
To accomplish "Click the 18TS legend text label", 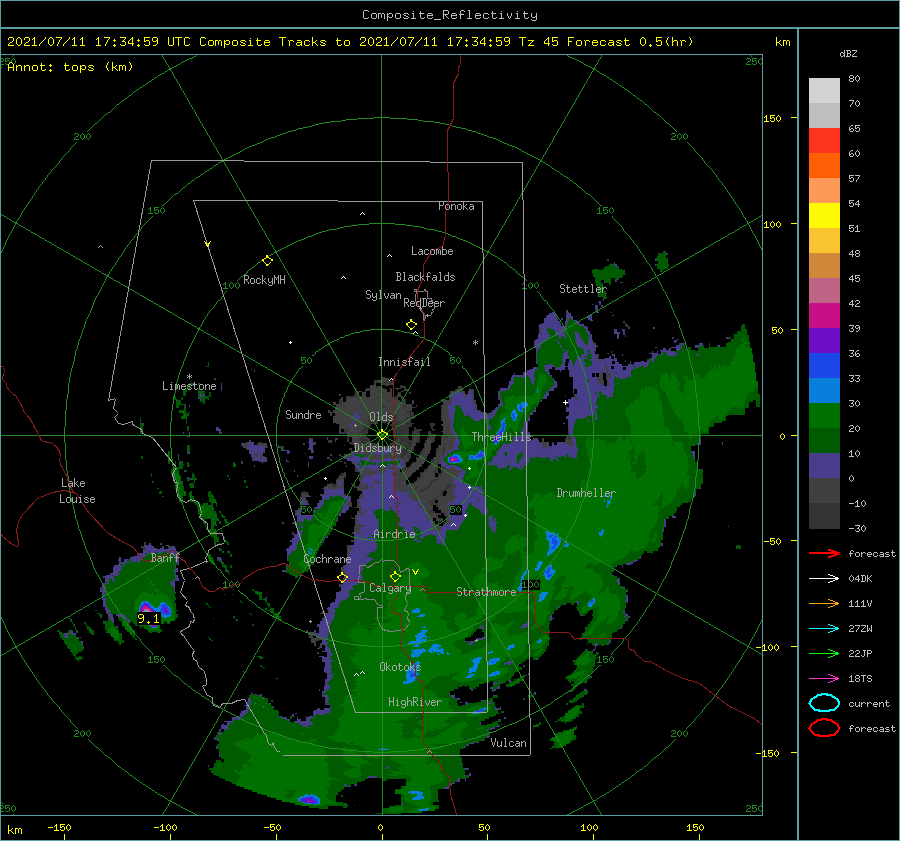I will [x=860, y=679].
